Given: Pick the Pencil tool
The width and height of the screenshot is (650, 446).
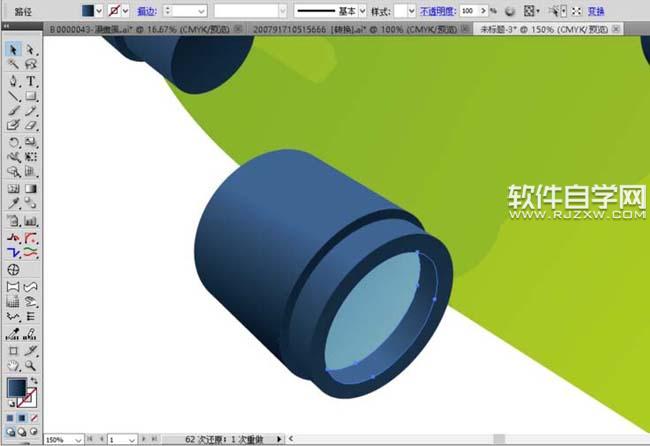Looking at the screenshot, I should (30, 111).
